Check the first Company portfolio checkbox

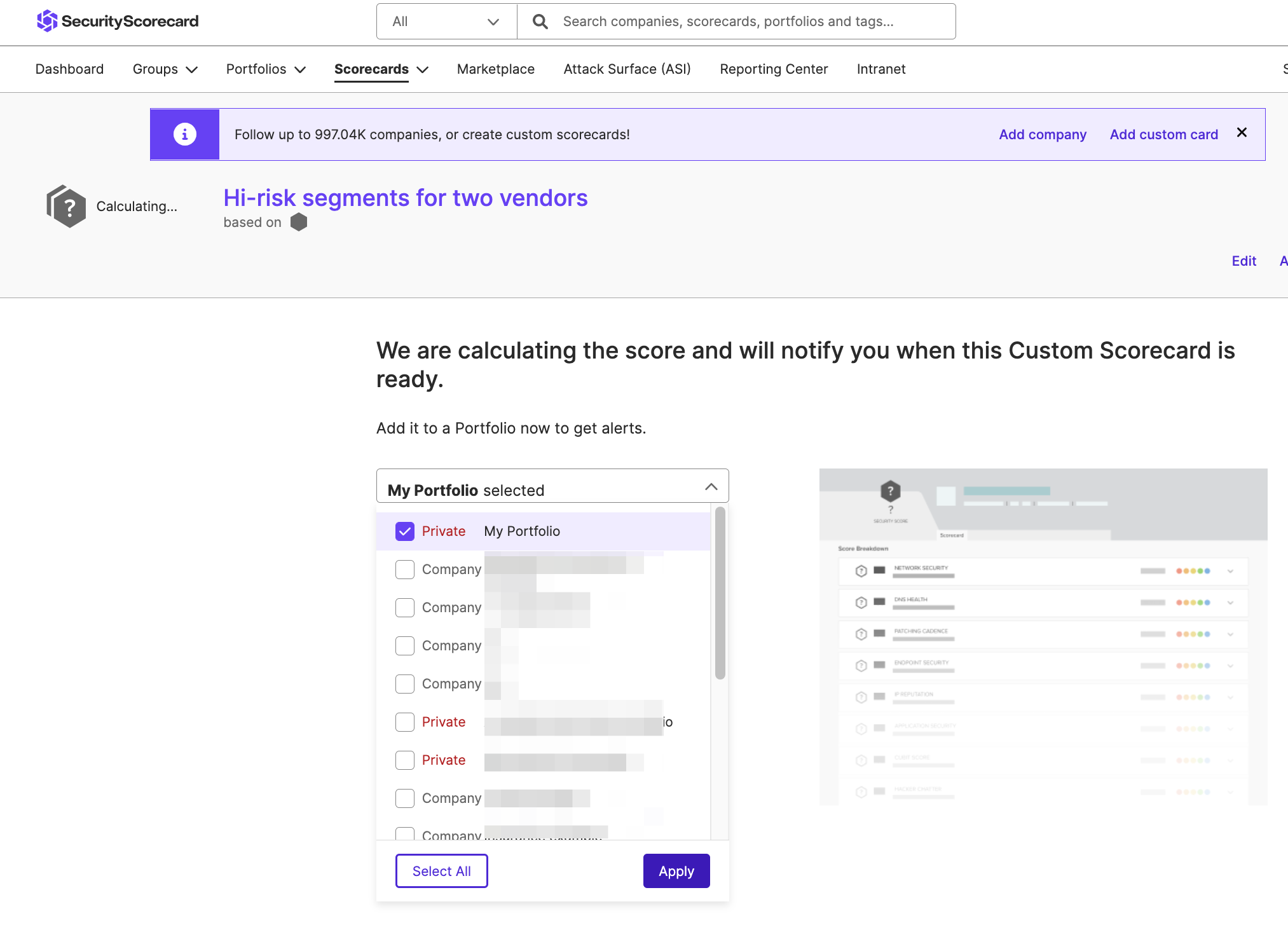[x=405, y=570]
